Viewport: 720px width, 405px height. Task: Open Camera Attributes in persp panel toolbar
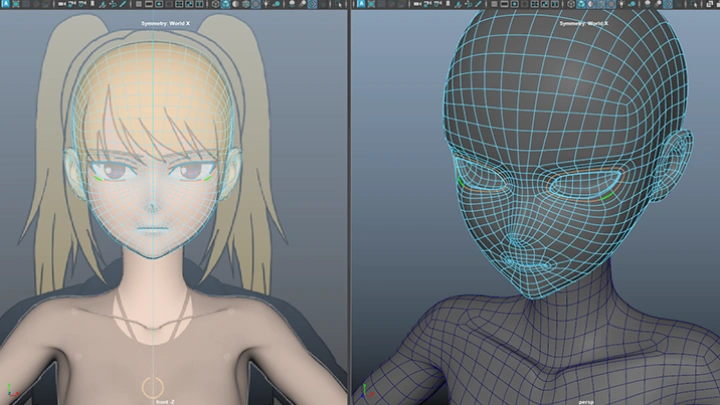tap(439, 4)
